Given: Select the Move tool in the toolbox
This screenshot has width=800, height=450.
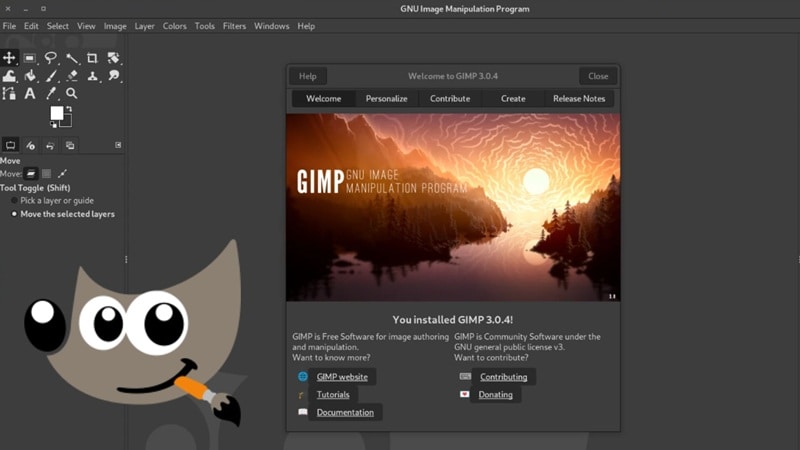Looking at the screenshot, I should point(9,58).
